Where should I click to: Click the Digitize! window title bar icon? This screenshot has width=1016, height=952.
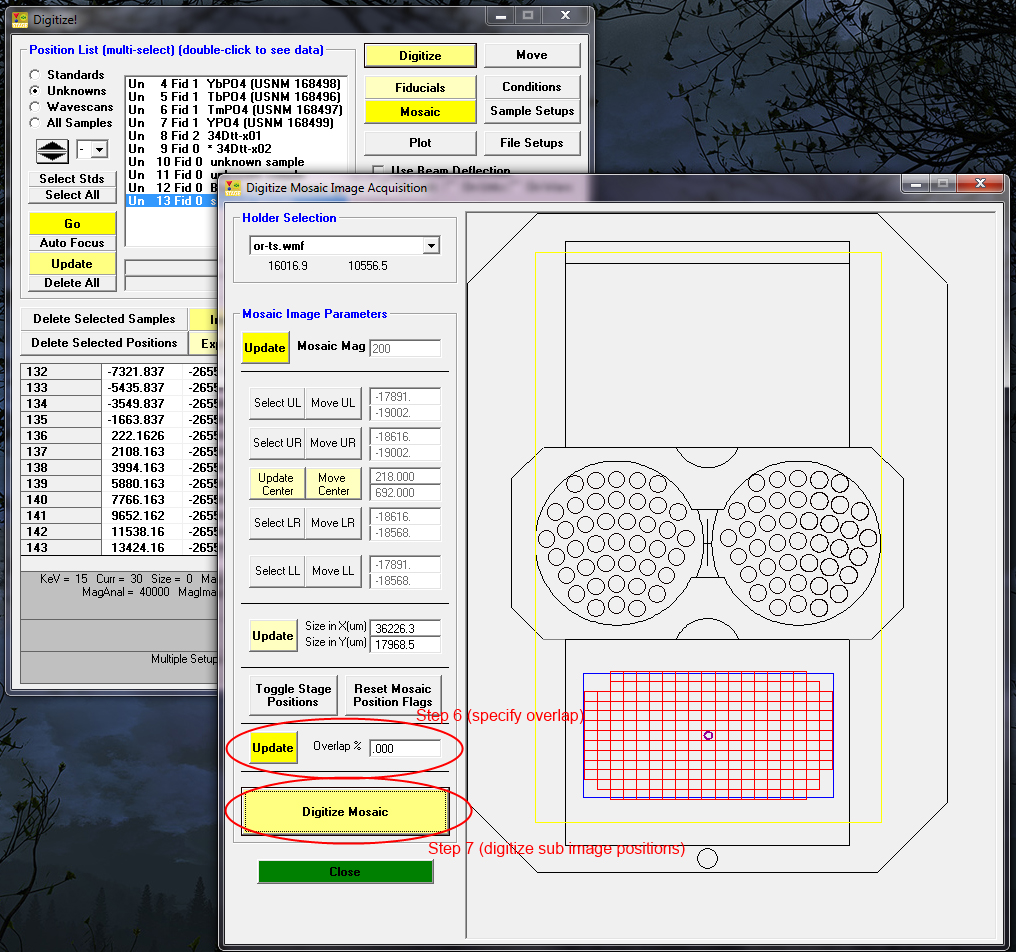(19, 18)
